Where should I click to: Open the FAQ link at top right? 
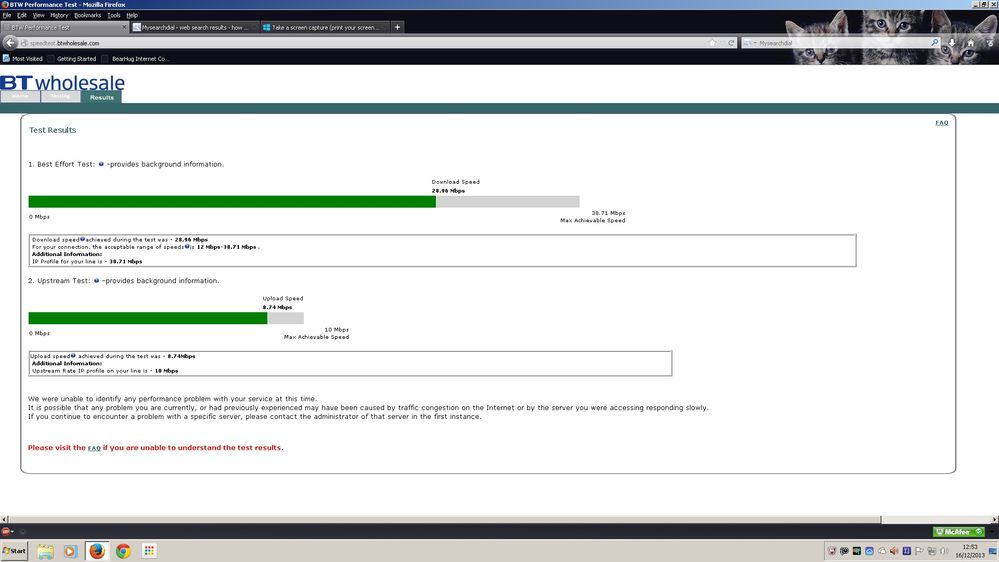point(942,122)
